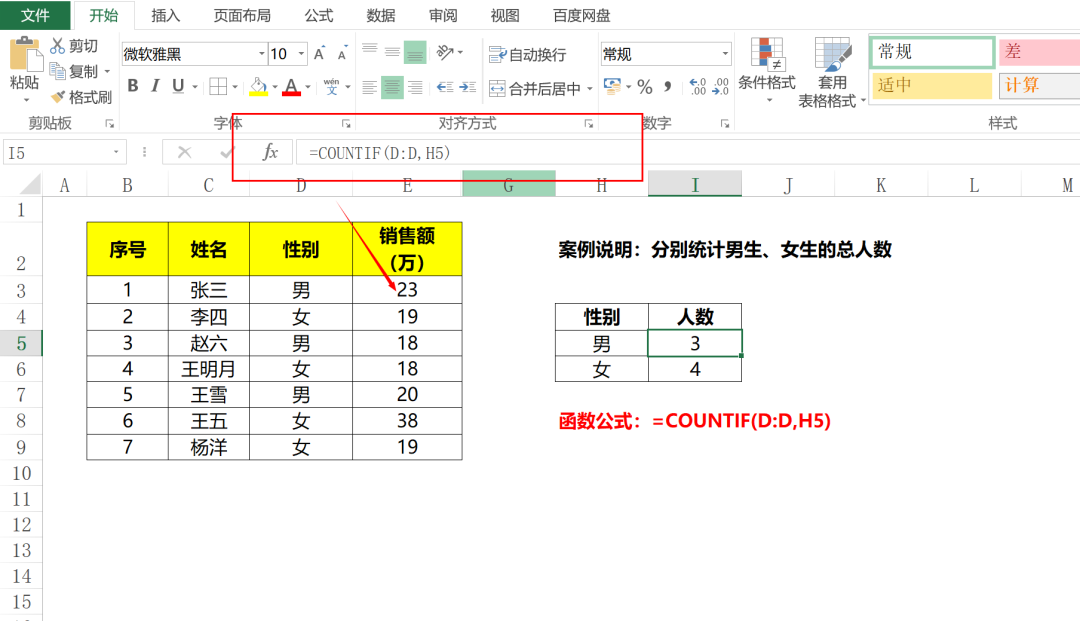This screenshot has height=621, width=1080.
Task: Toggle bottom vertical alignment
Action: point(415,51)
